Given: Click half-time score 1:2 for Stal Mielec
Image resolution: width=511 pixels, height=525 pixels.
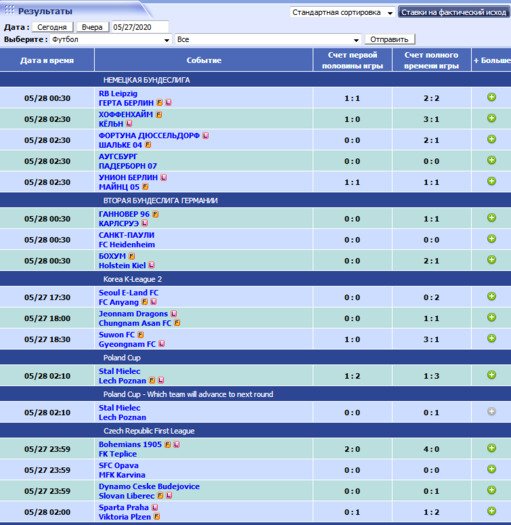Looking at the screenshot, I should click(352, 376).
